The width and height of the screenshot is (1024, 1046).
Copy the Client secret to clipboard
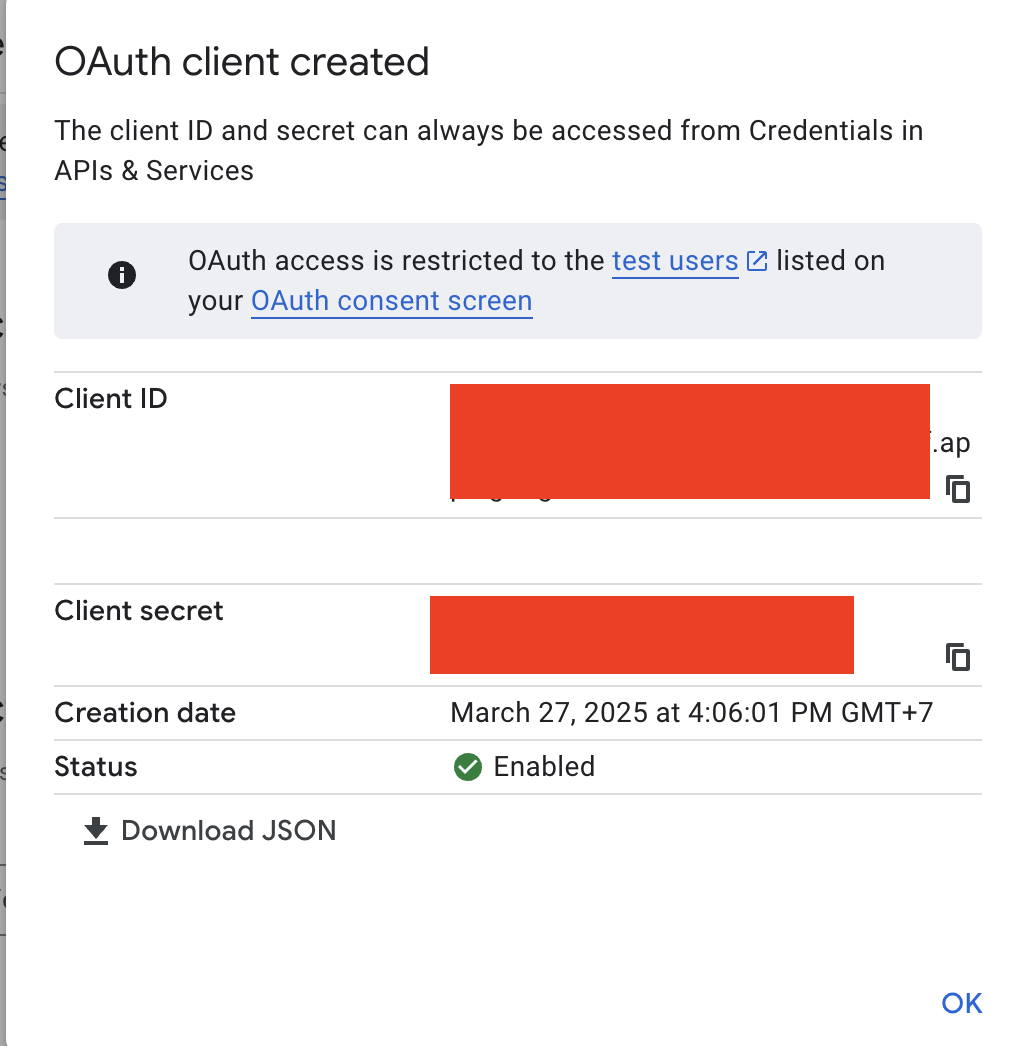tap(958, 657)
